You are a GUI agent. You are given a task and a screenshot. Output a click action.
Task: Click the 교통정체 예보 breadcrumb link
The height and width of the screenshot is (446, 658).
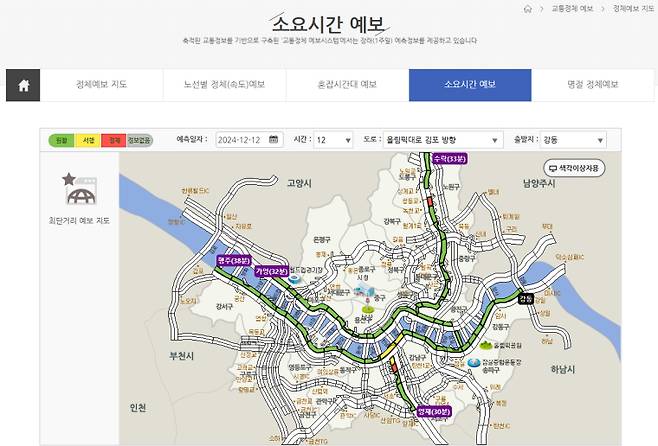pos(572,8)
